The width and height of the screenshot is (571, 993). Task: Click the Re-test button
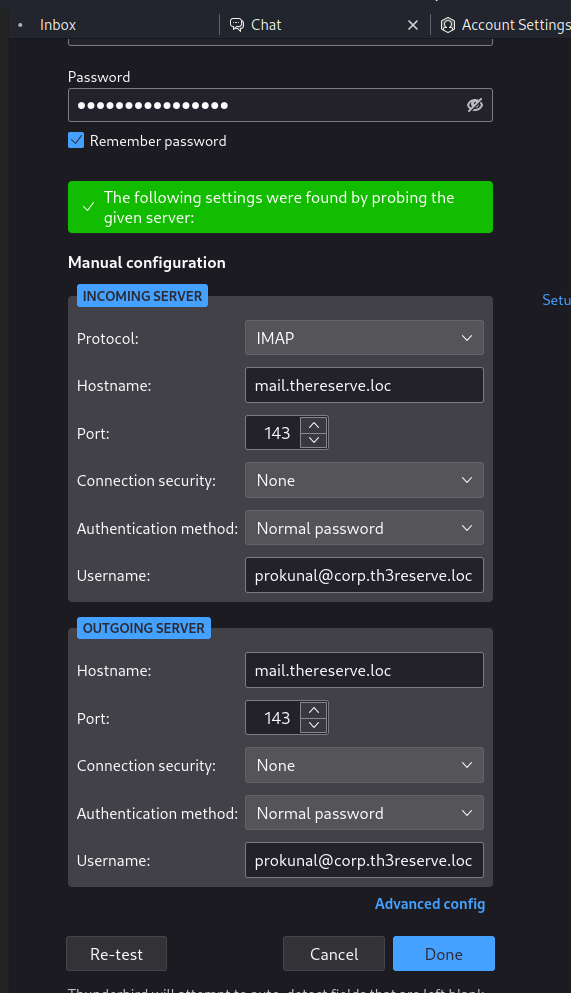click(x=116, y=954)
